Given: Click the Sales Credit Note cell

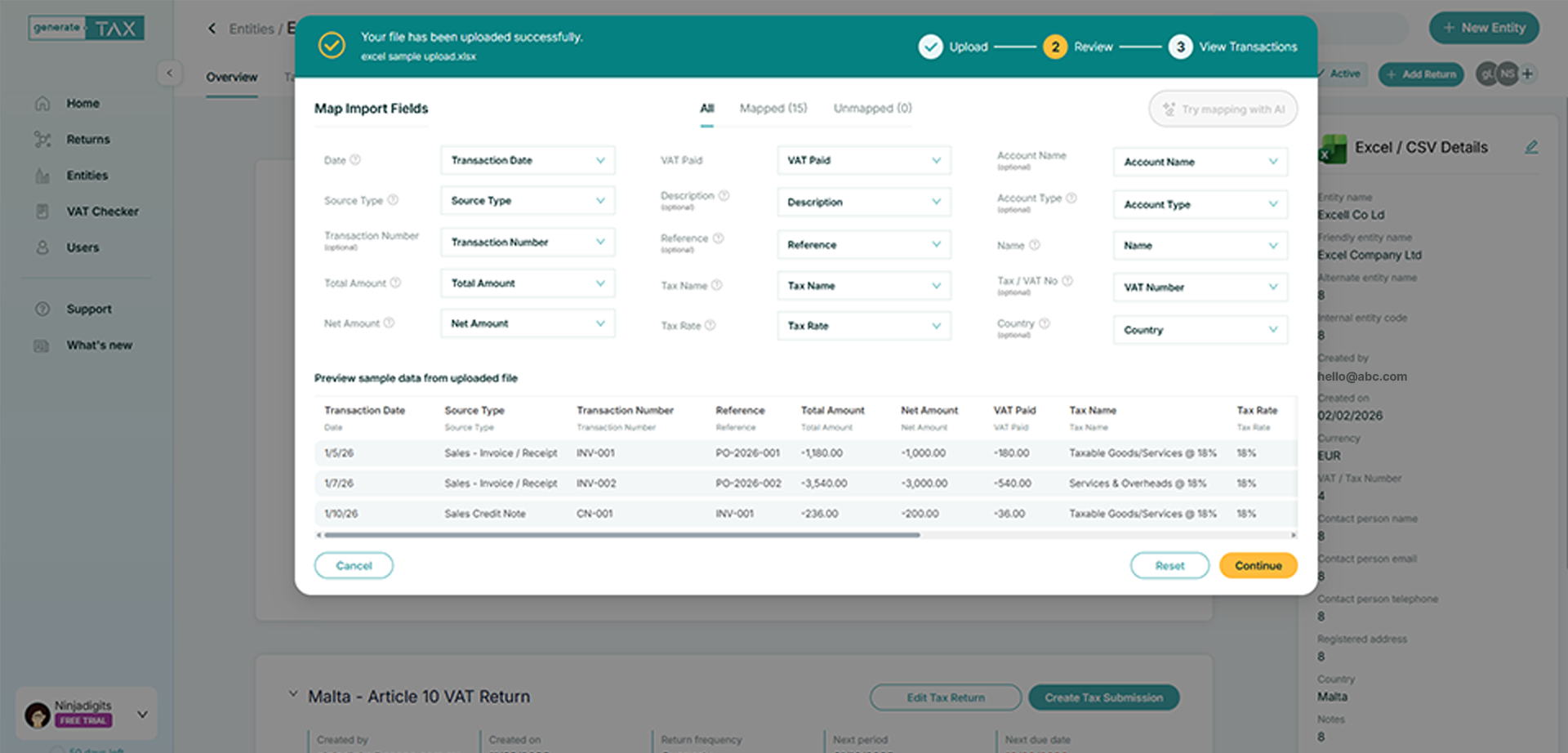Looking at the screenshot, I should (x=485, y=515).
